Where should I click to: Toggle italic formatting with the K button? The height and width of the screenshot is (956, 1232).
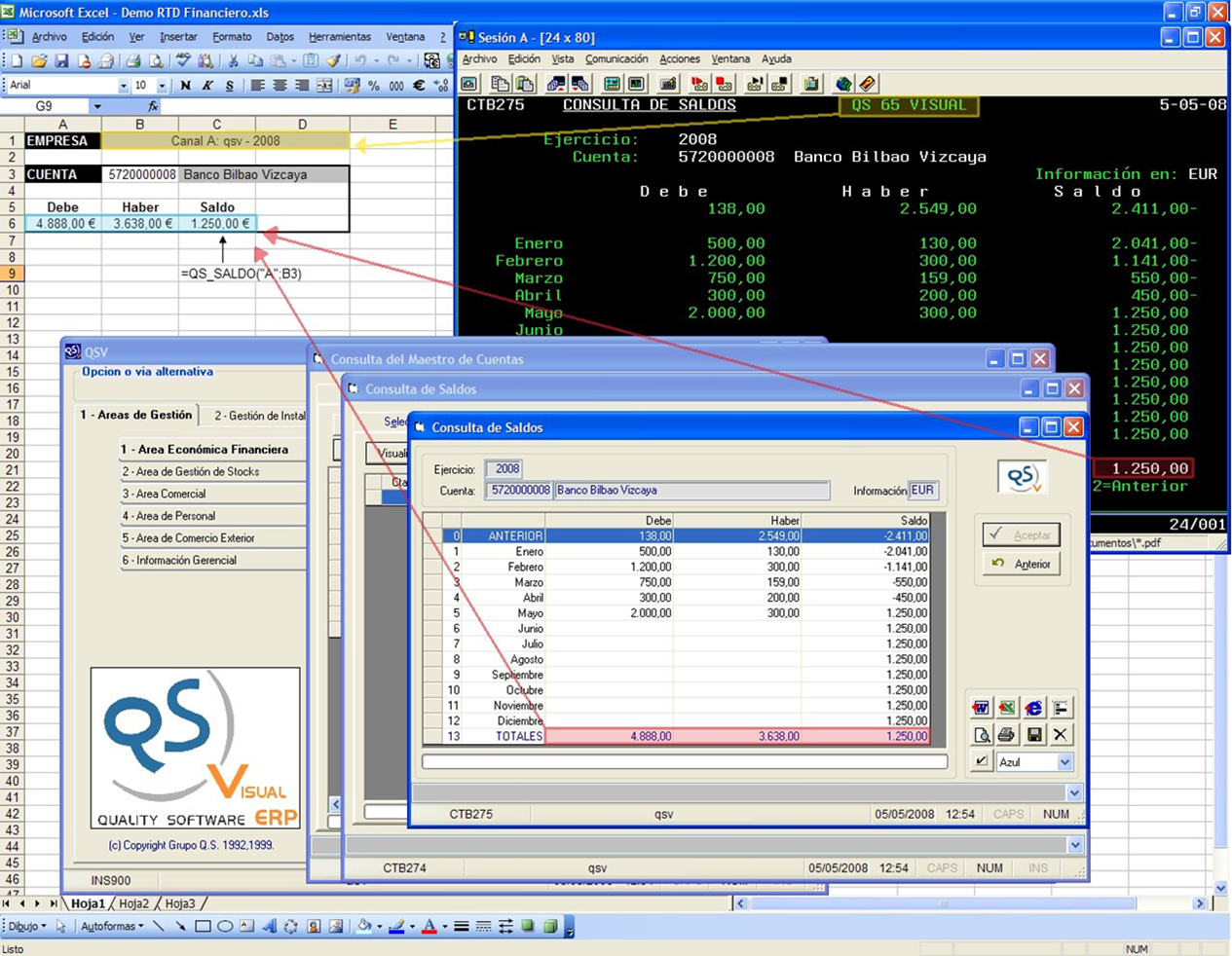pyautogui.click(x=205, y=85)
